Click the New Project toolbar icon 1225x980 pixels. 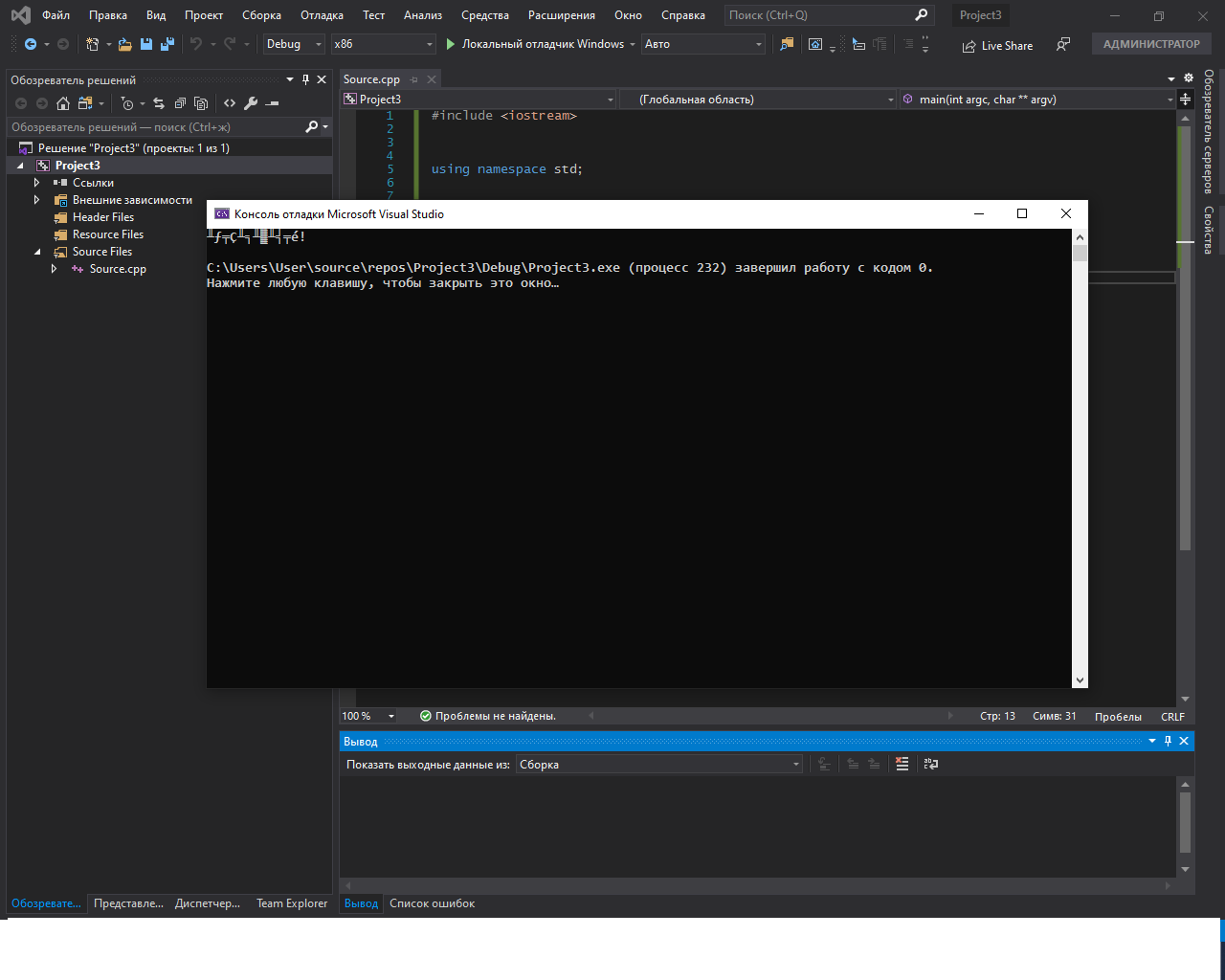click(92, 44)
